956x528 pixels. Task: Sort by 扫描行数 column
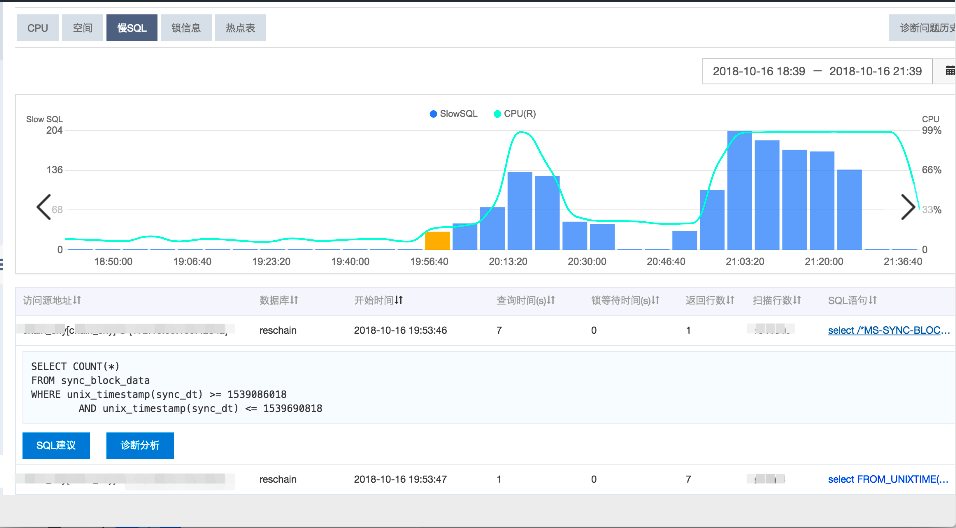(x=777, y=301)
